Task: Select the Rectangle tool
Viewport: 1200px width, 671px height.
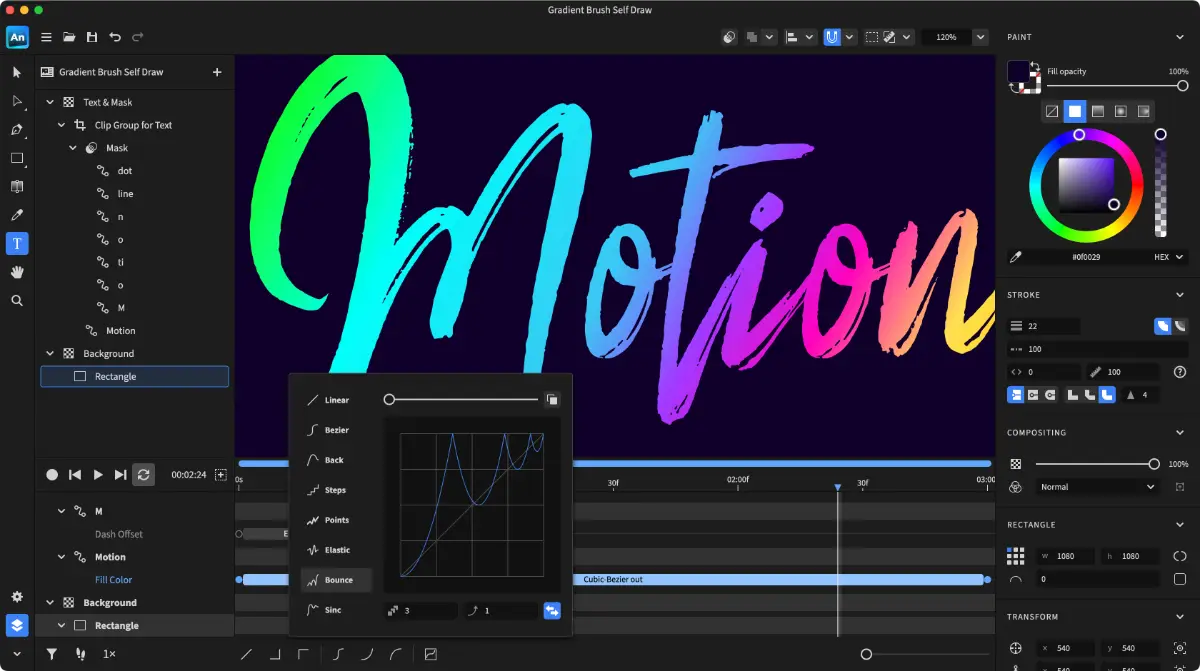Action: tap(17, 158)
